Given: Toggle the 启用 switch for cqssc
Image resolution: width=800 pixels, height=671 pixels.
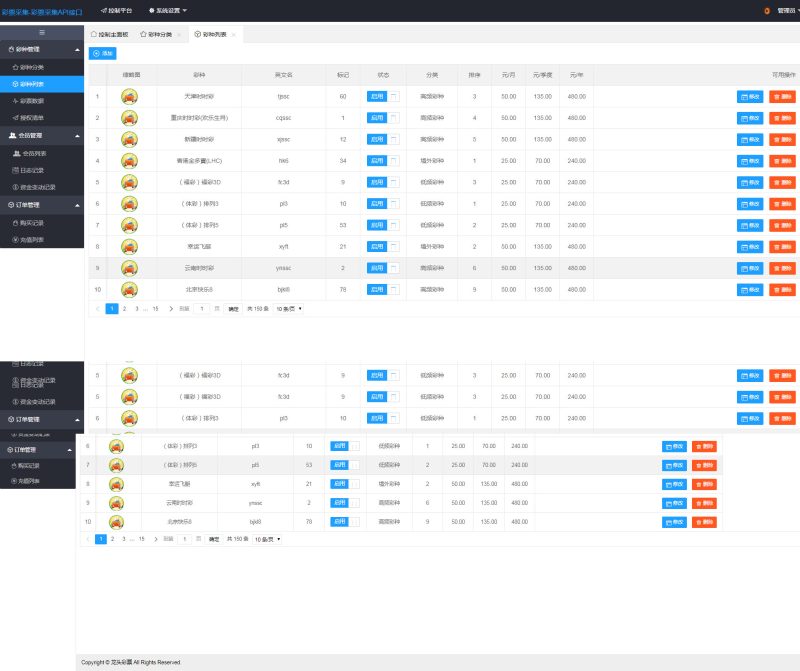Looking at the screenshot, I should 383,118.
